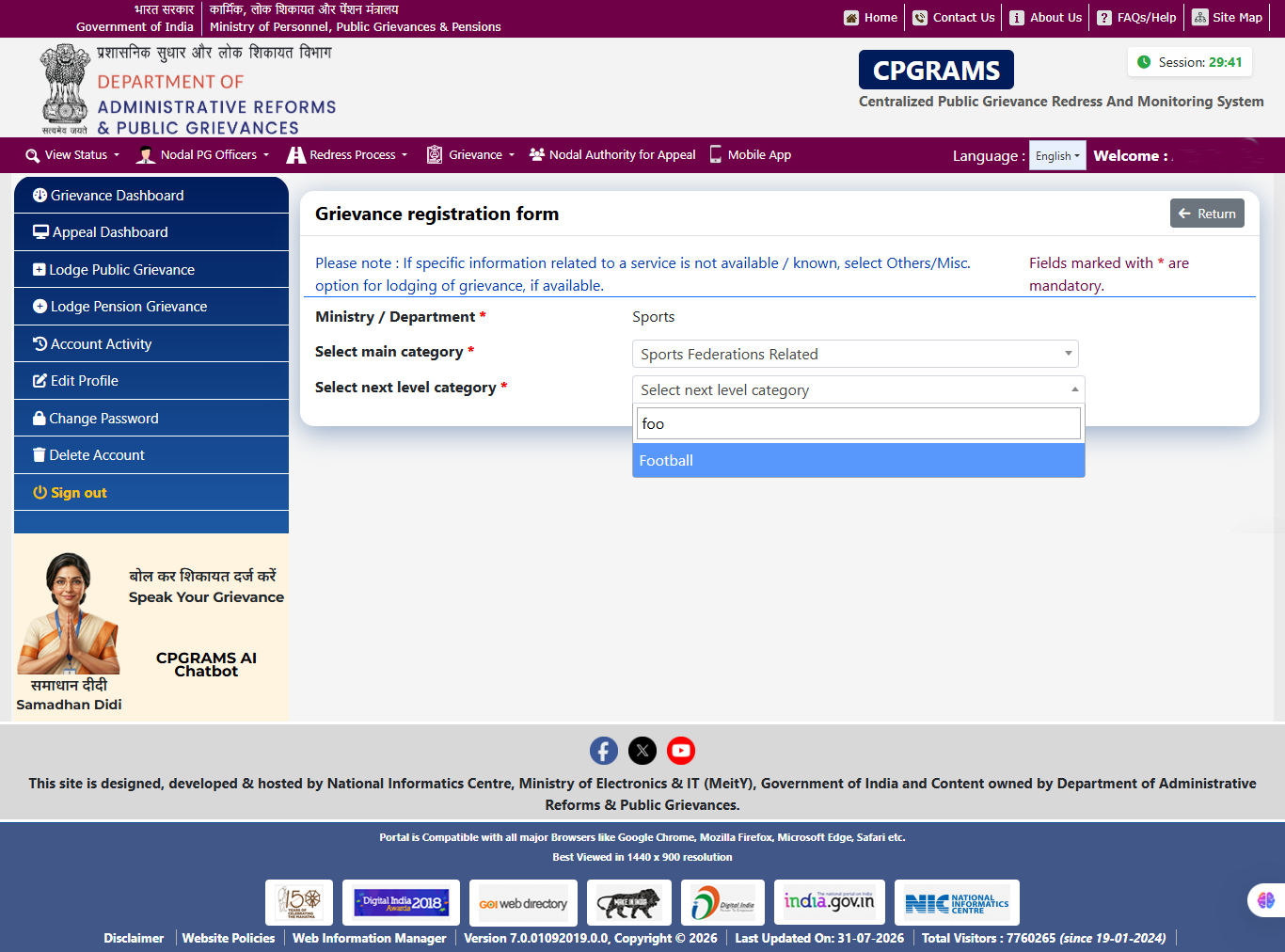Choose the Football option
This screenshot has width=1285, height=952.
click(x=859, y=460)
